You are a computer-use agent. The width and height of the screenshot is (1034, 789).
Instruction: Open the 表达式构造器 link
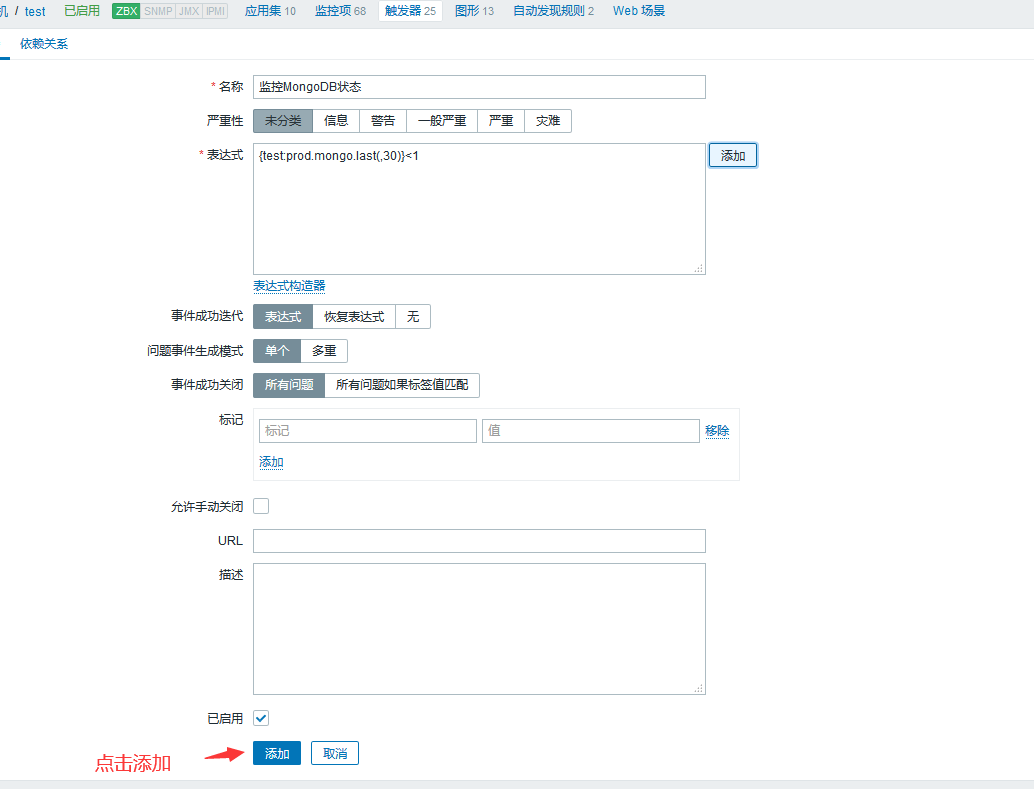tap(289, 286)
